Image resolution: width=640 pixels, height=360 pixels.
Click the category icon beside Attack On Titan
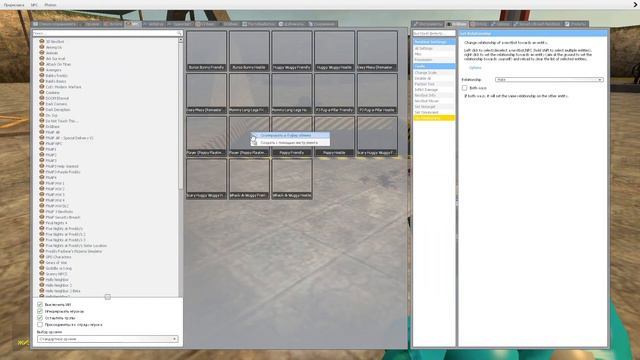pyautogui.click(x=42, y=64)
